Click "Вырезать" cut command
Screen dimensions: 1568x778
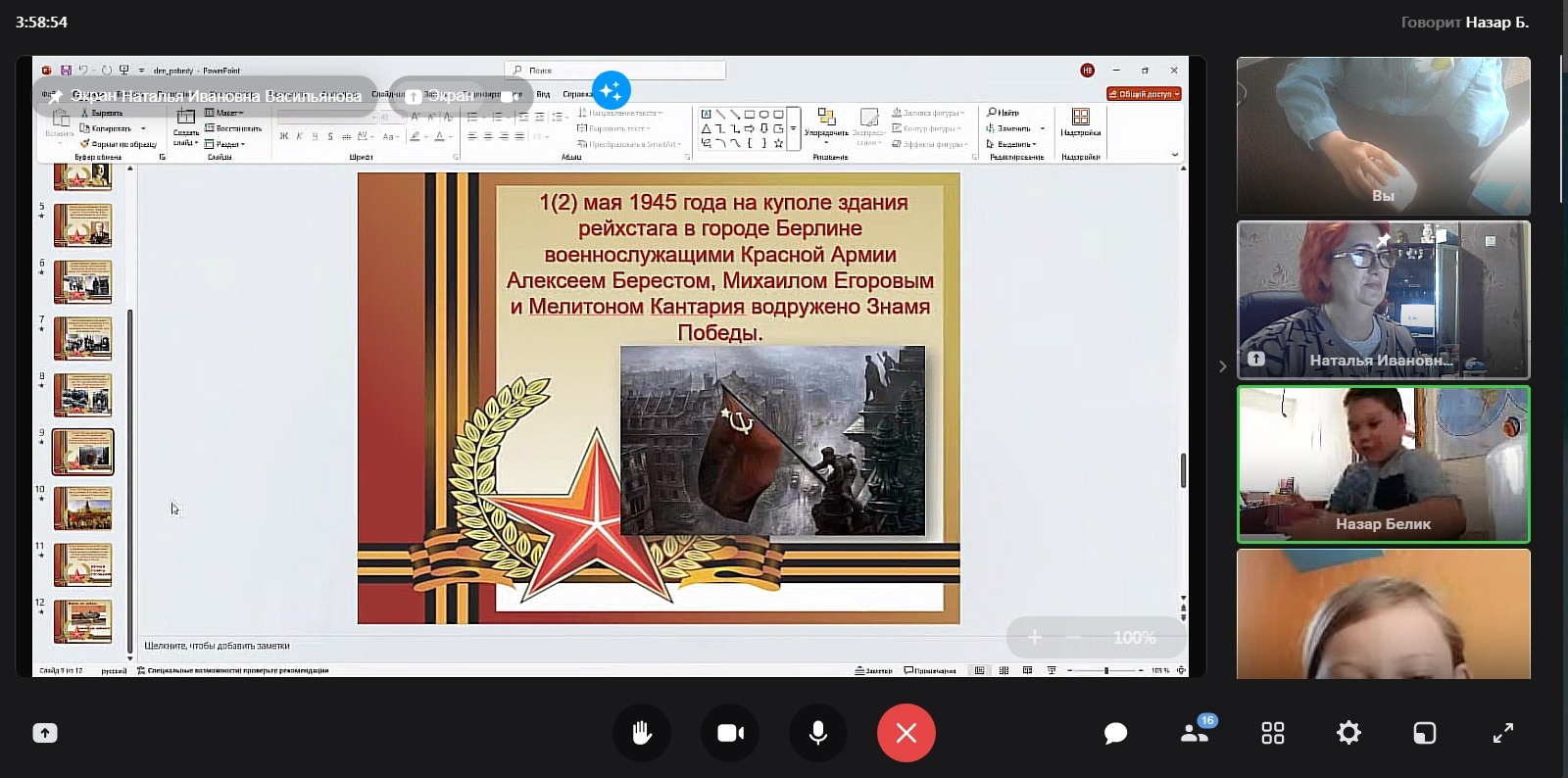(x=103, y=114)
